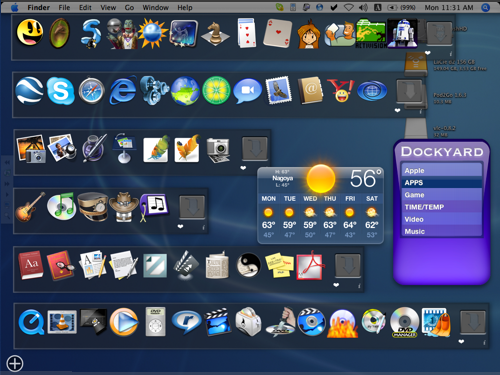Click the down-arrow box in video row
500x375 pixels.
pos(473,322)
